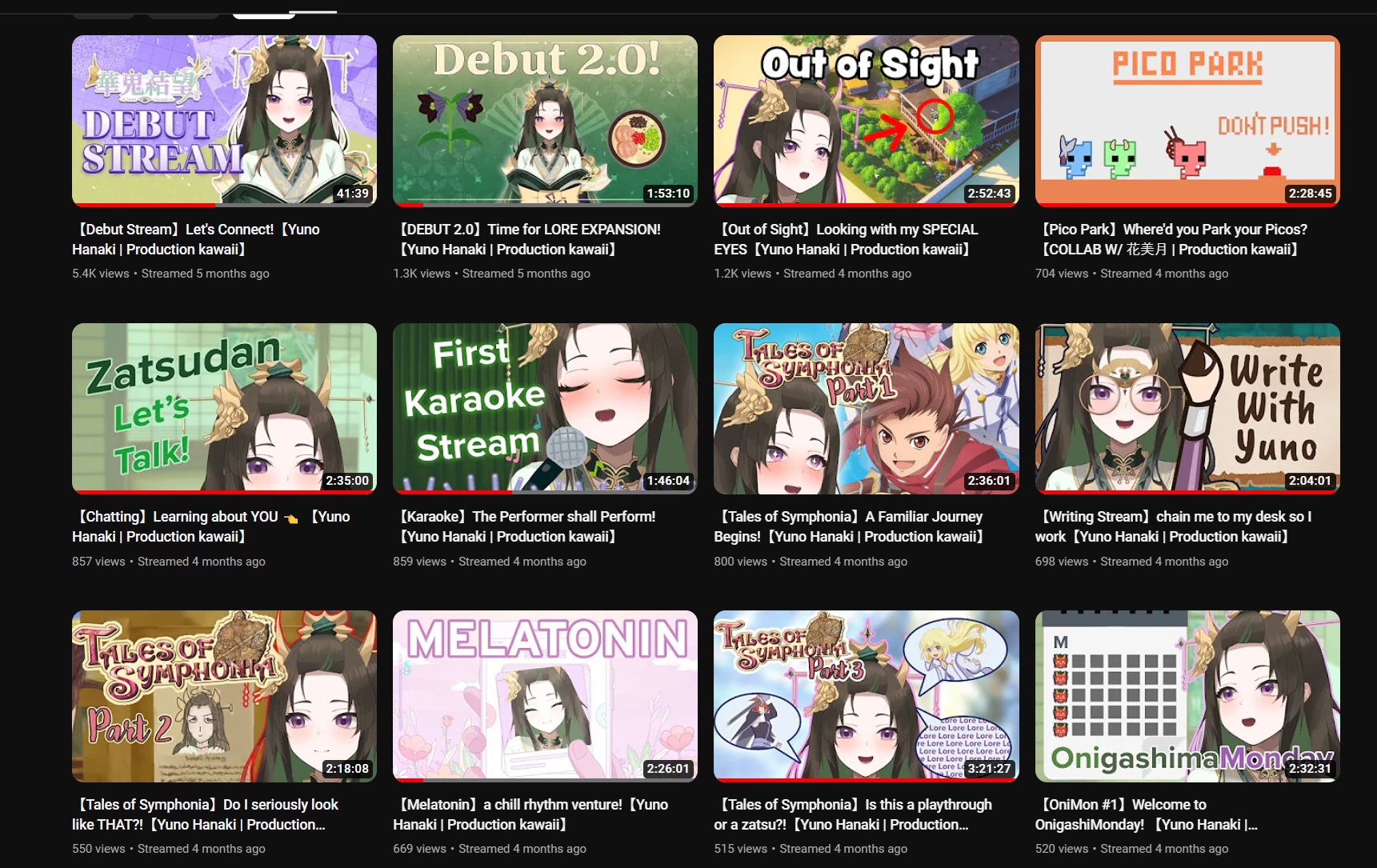Click the 2:36:01 duration badge
This screenshot has width=1377, height=868.
(989, 481)
